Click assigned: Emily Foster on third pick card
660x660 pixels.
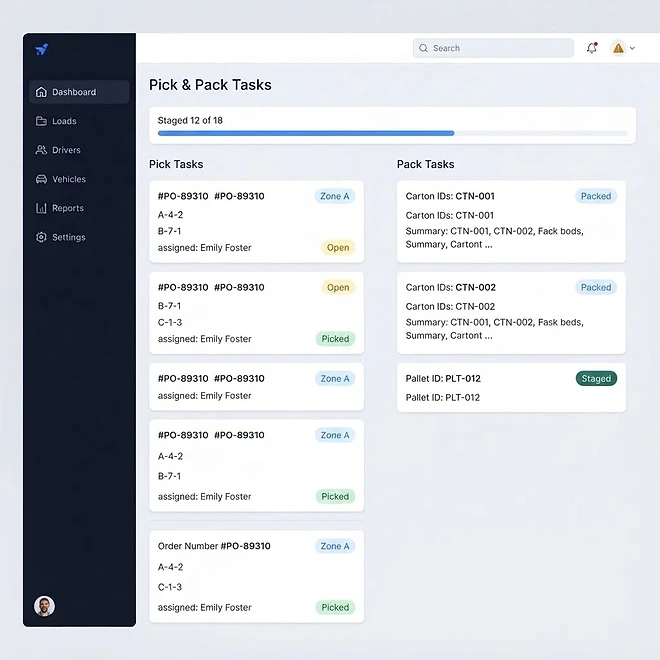click(x=205, y=396)
